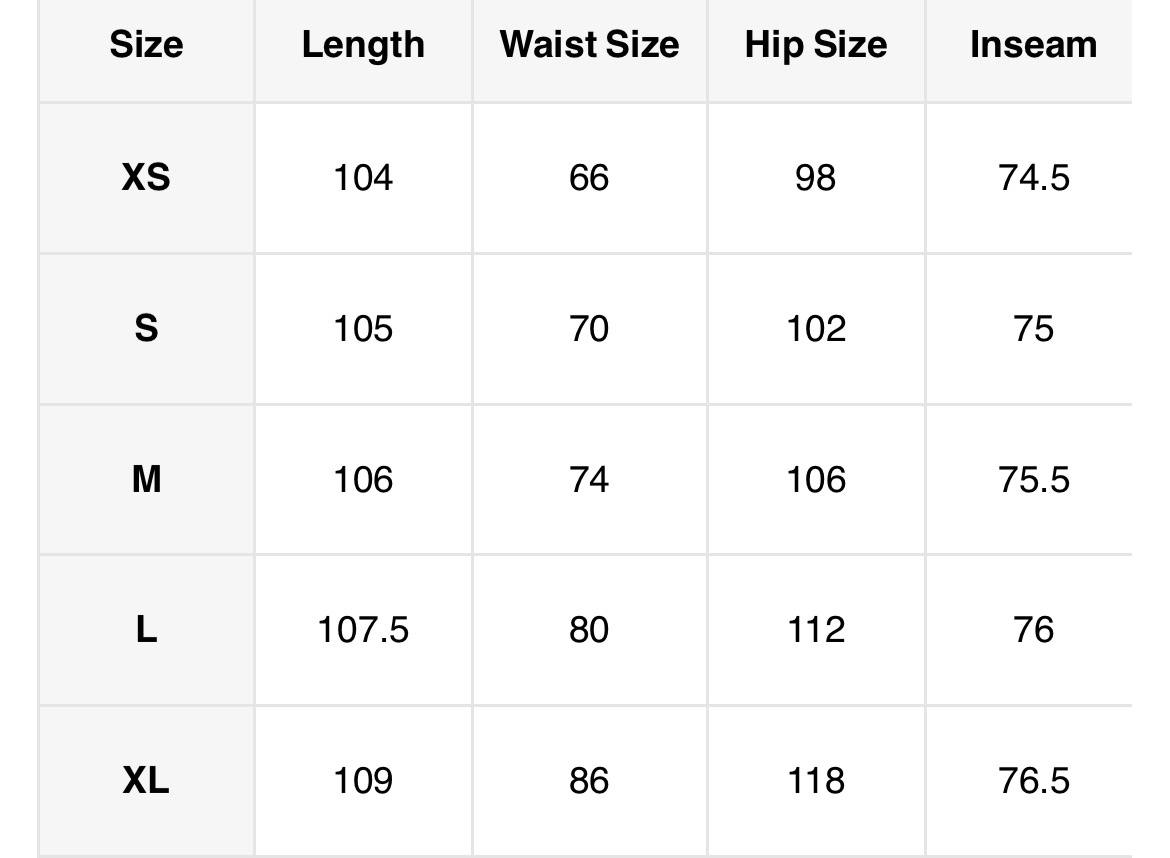Viewport: 1170px width, 858px height.
Task: Select the S size row label
Action: [x=146, y=328]
